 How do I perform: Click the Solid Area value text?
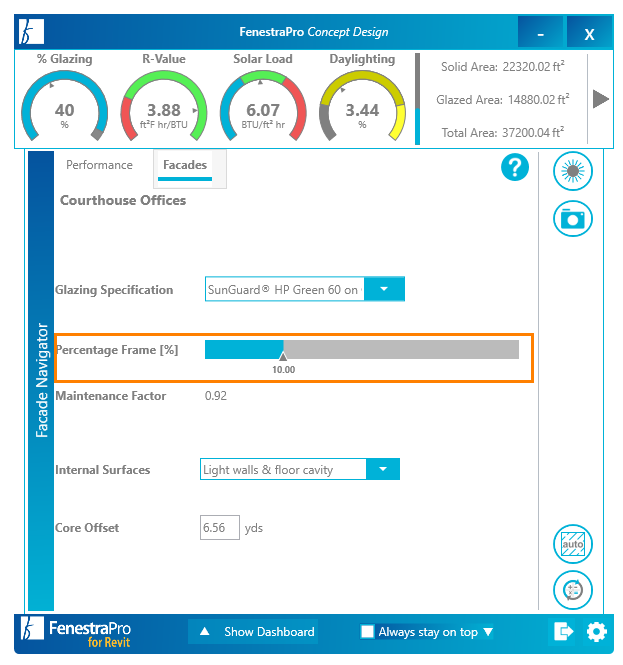[533, 67]
